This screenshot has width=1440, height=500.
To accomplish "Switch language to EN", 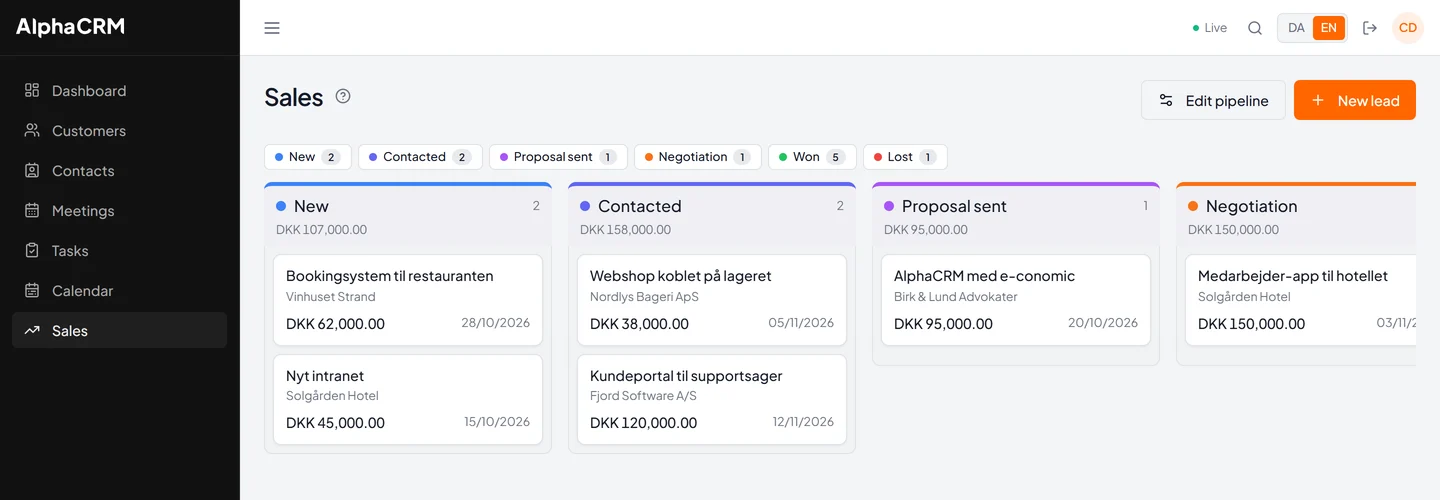I will click(x=1328, y=28).
